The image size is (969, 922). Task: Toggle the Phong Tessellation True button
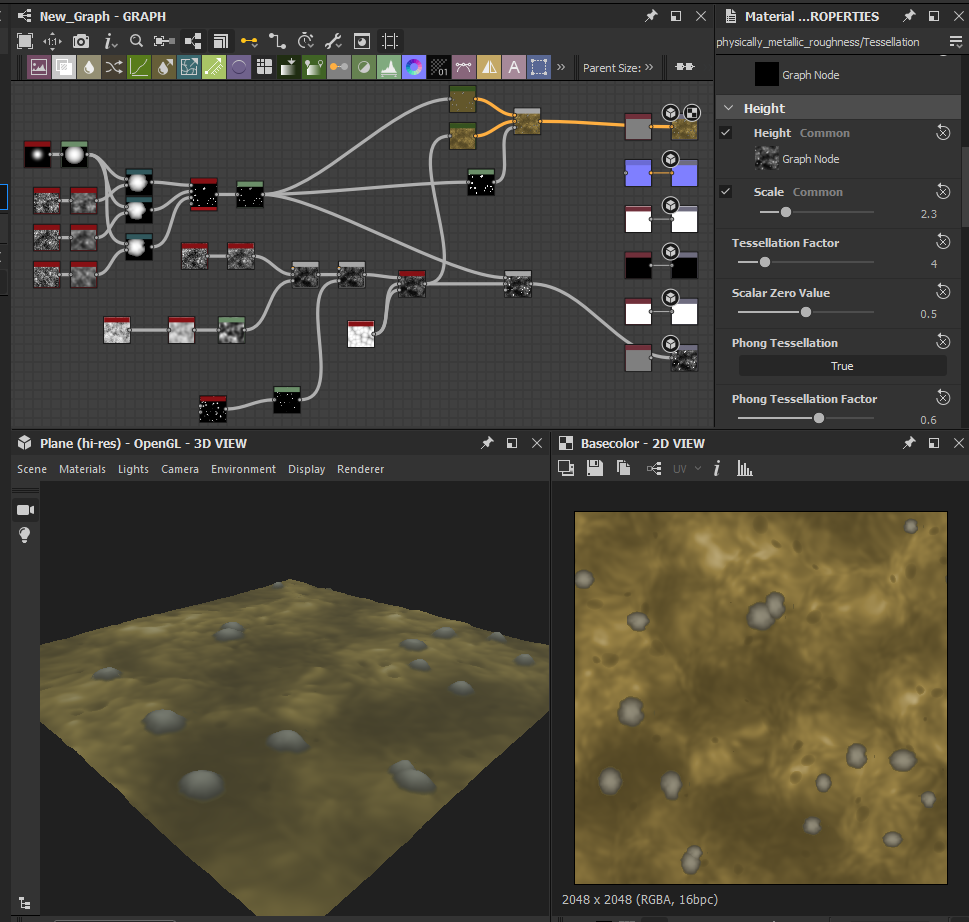[x=842, y=366]
